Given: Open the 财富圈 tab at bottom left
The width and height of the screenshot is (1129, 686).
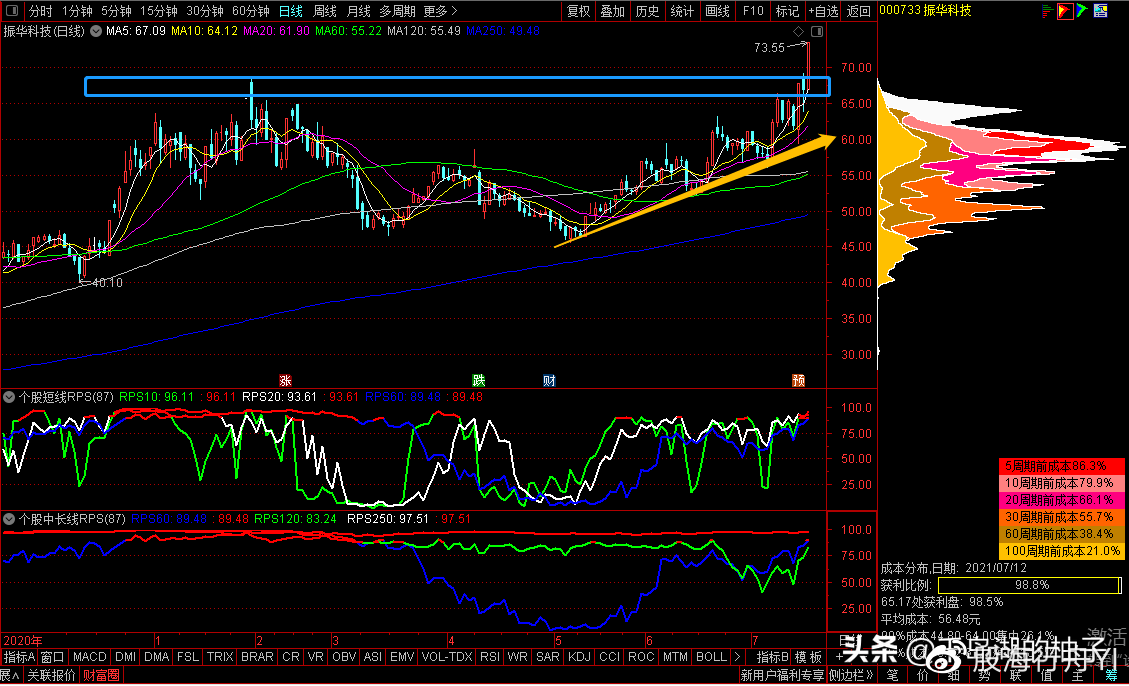Looking at the screenshot, I should tap(101, 675).
